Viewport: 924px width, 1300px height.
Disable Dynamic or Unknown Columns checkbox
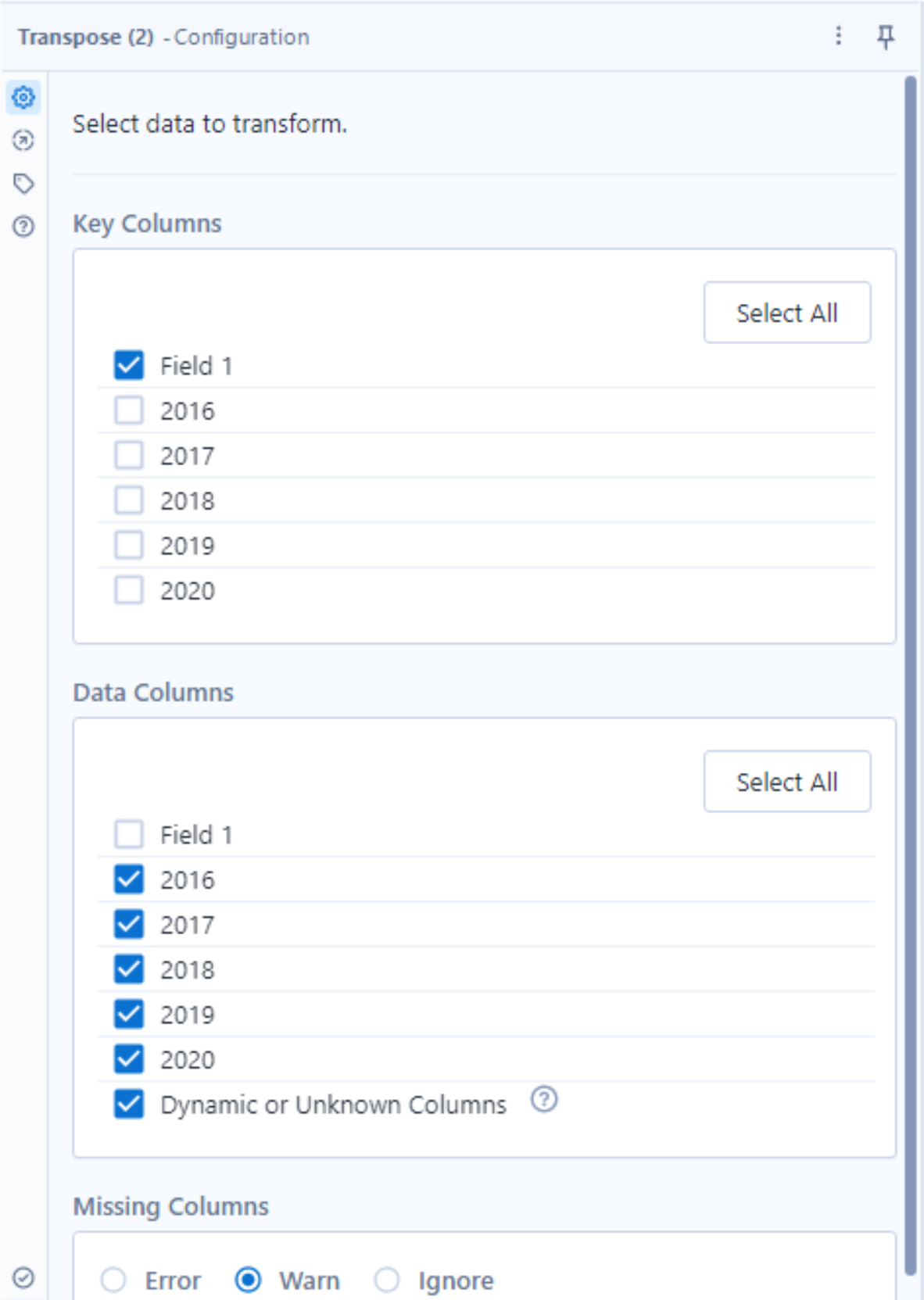point(129,1105)
